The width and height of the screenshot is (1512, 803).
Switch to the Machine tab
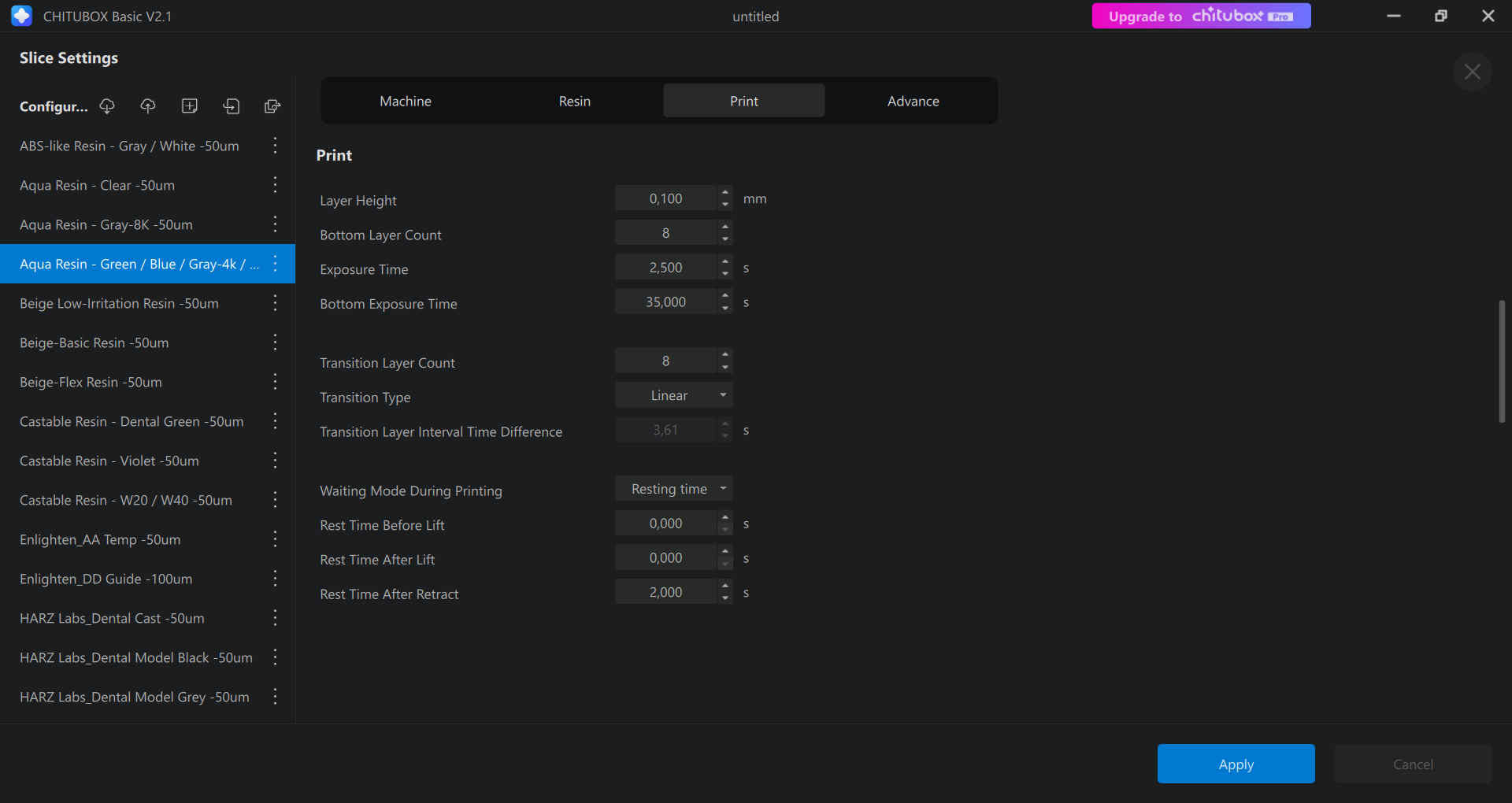coord(406,101)
